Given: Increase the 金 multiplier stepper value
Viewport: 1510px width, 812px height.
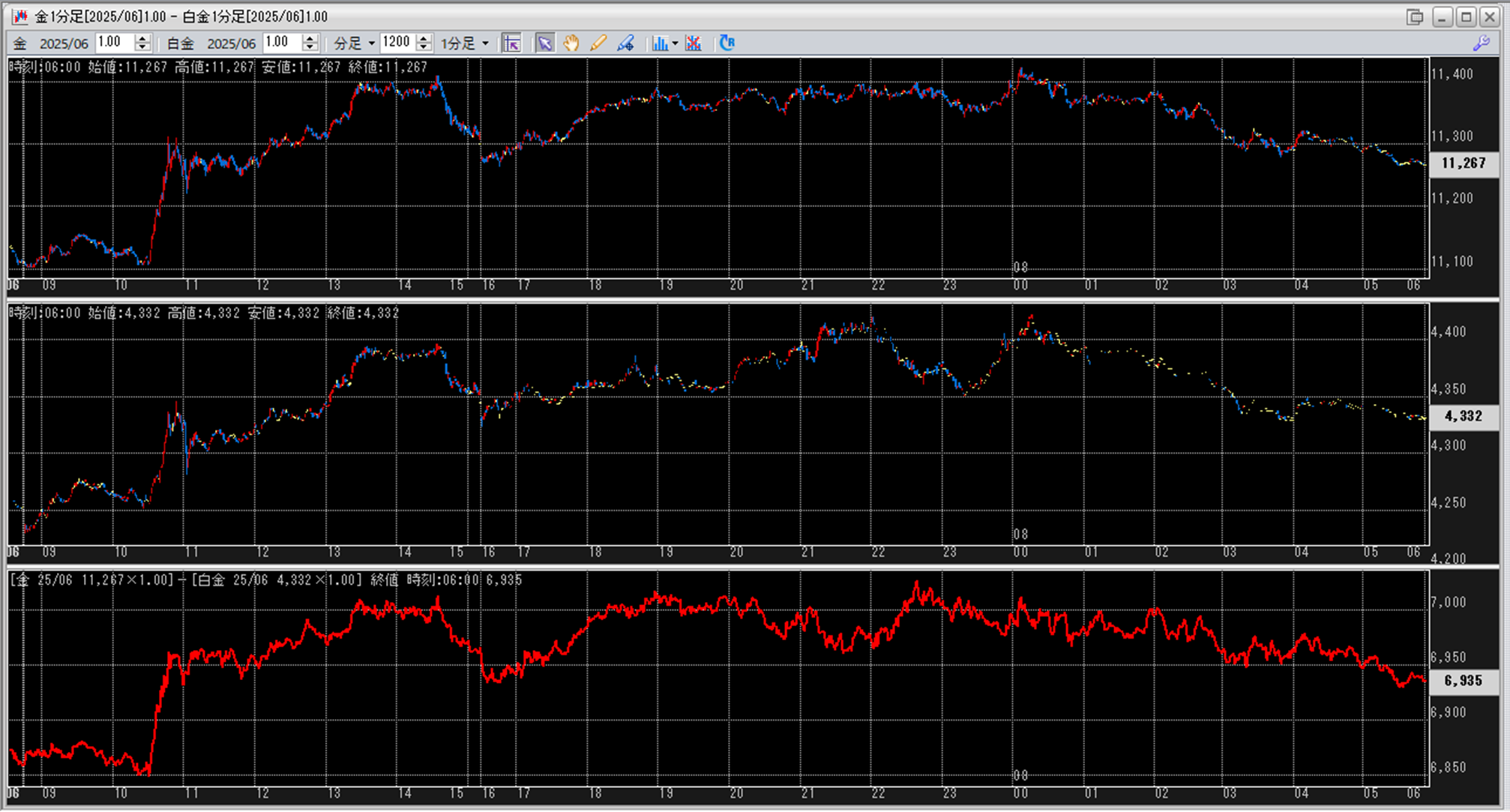Looking at the screenshot, I should tap(142, 38).
